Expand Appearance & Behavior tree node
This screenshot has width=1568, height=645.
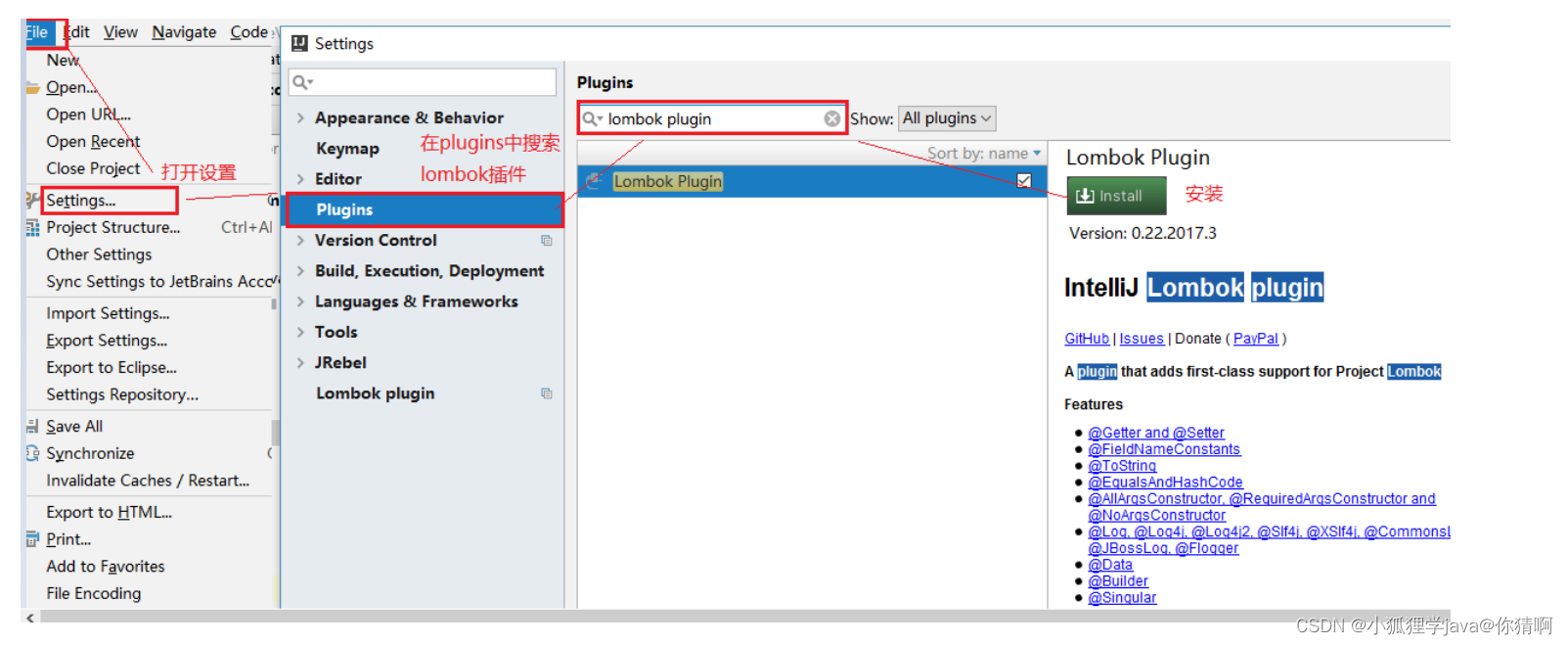(x=300, y=117)
